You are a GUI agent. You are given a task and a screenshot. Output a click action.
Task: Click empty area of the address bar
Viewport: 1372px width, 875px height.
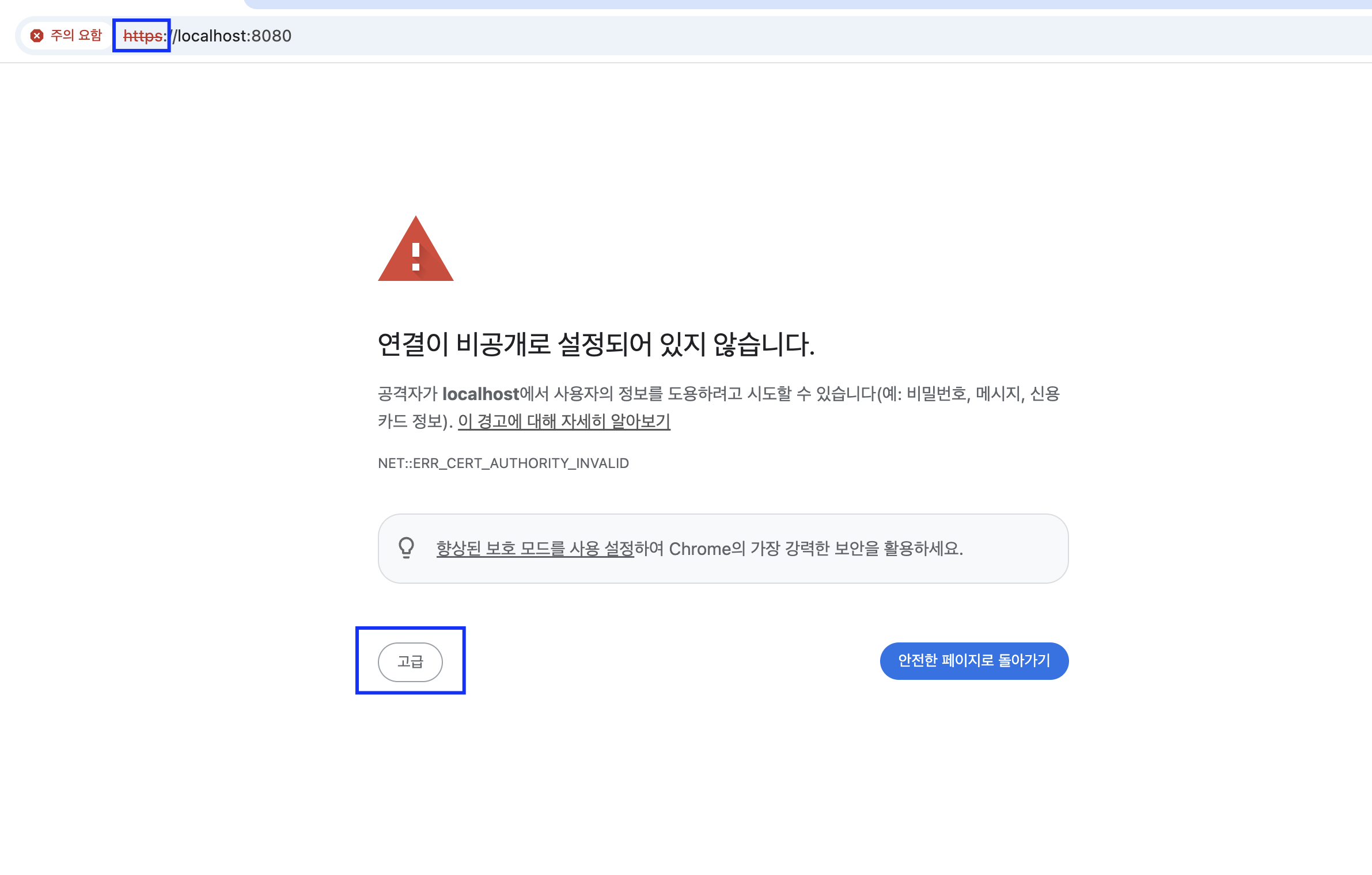click(x=806, y=36)
